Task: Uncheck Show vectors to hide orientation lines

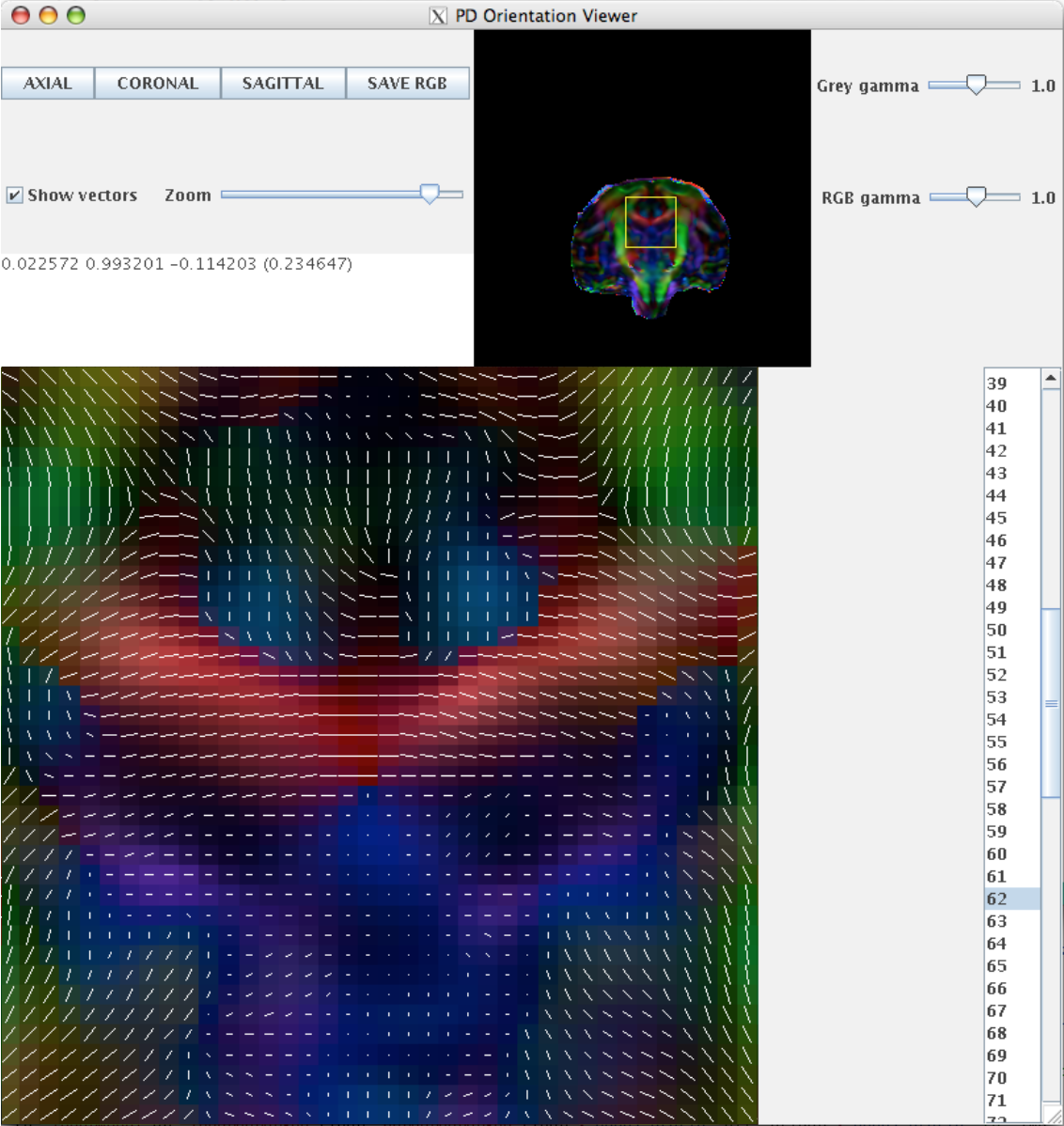Action: coord(14,195)
